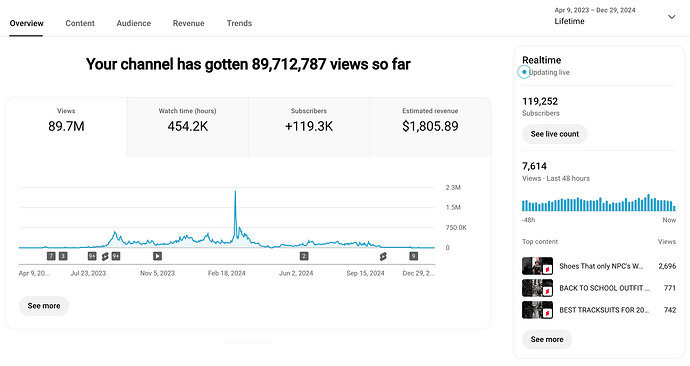
Task: Click the 119,252 subscribers count
Action: pos(540,102)
